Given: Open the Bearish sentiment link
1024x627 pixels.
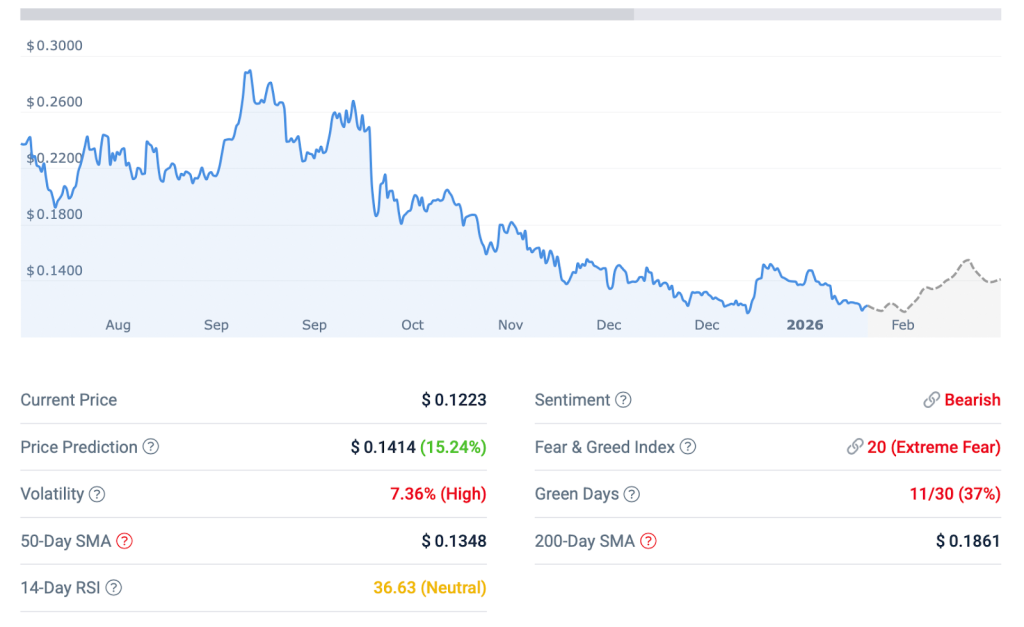Looking at the screenshot, I should [x=973, y=400].
